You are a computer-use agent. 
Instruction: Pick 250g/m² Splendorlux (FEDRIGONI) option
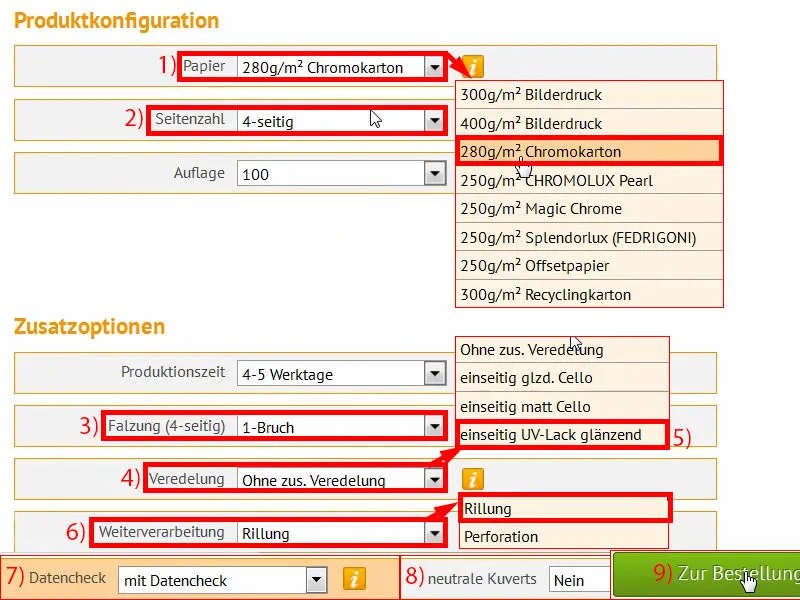pyautogui.click(x=589, y=237)
